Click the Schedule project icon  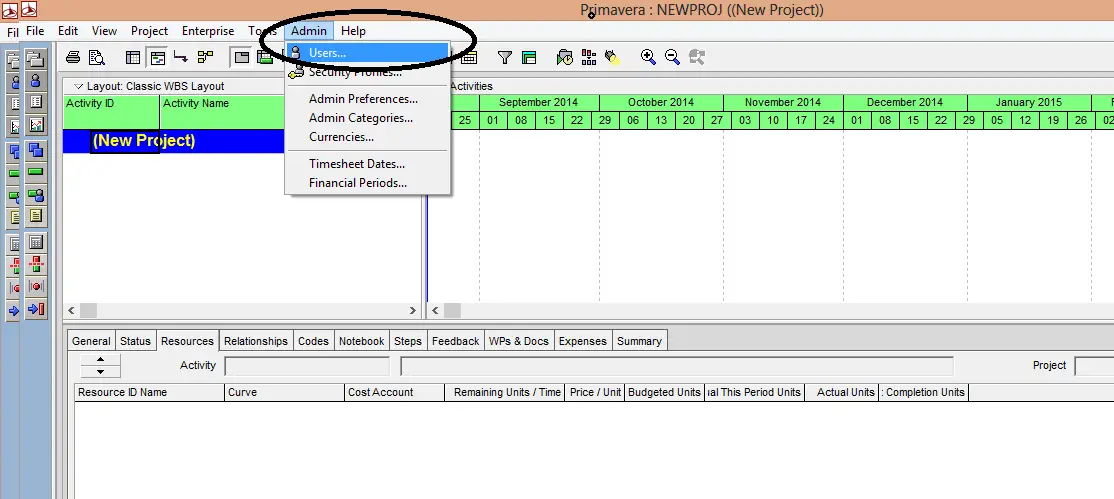(565, 58)
